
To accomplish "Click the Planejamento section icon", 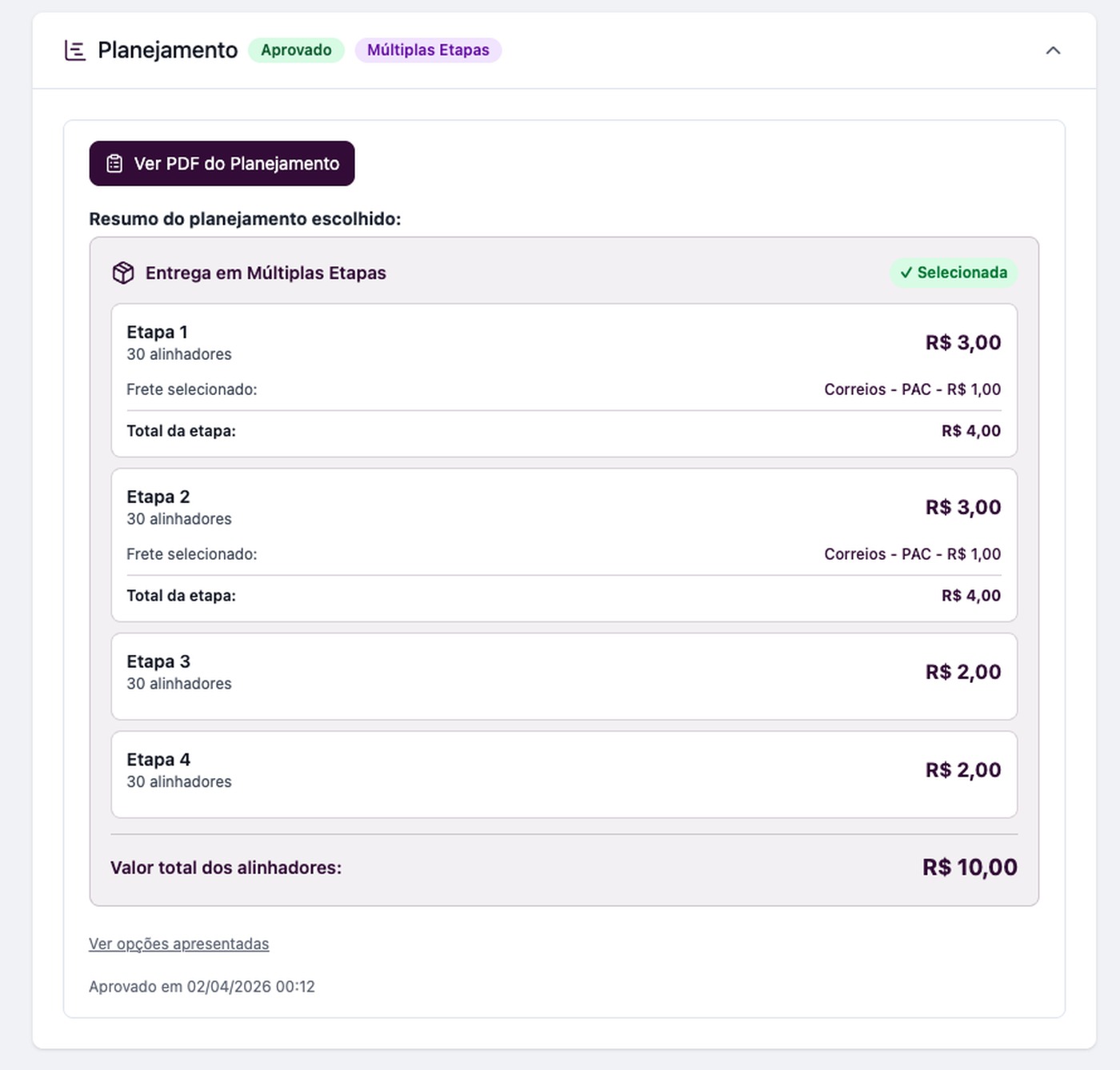I will pos(75,50).
